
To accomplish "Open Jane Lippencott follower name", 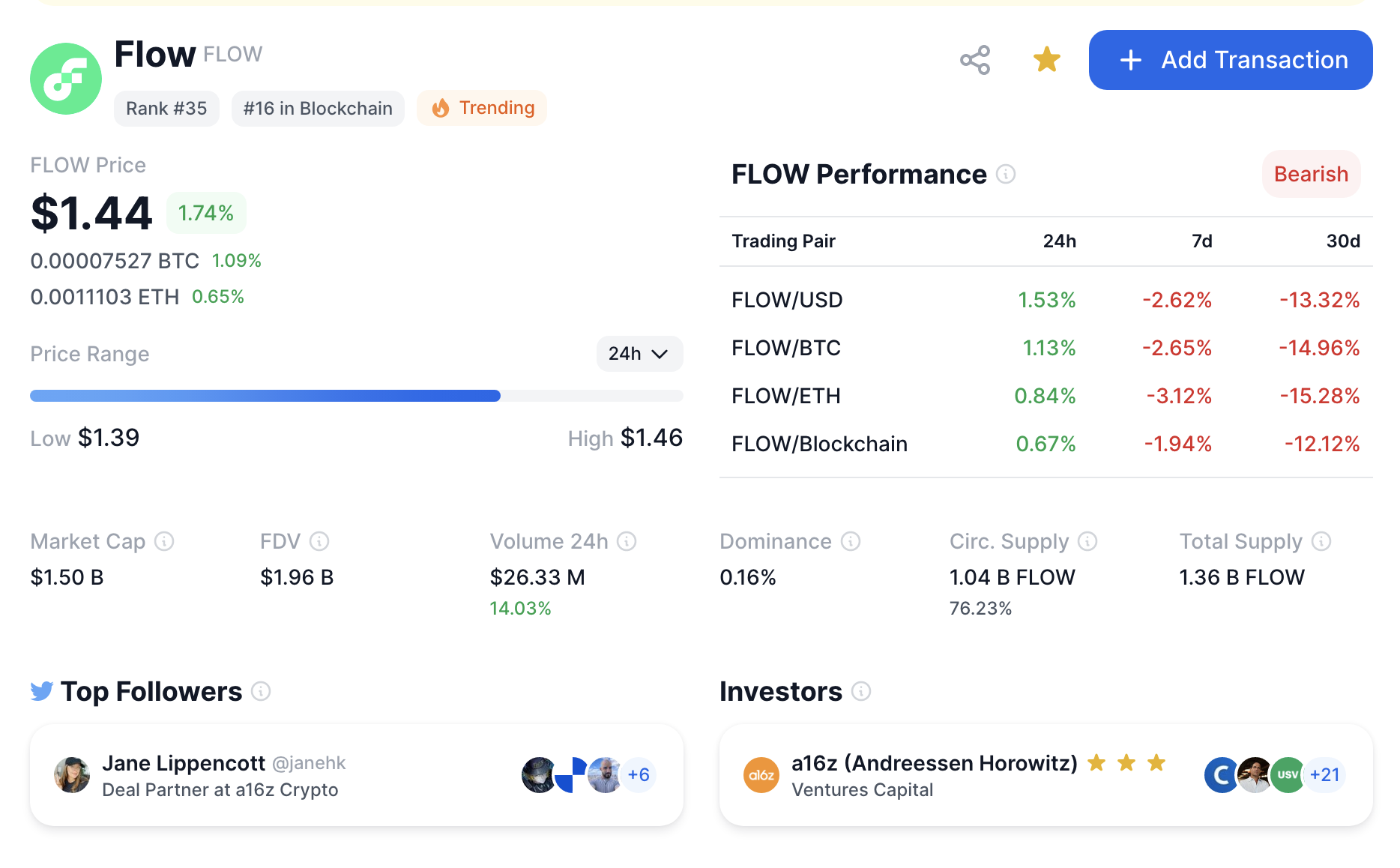I will click(184, 763).
